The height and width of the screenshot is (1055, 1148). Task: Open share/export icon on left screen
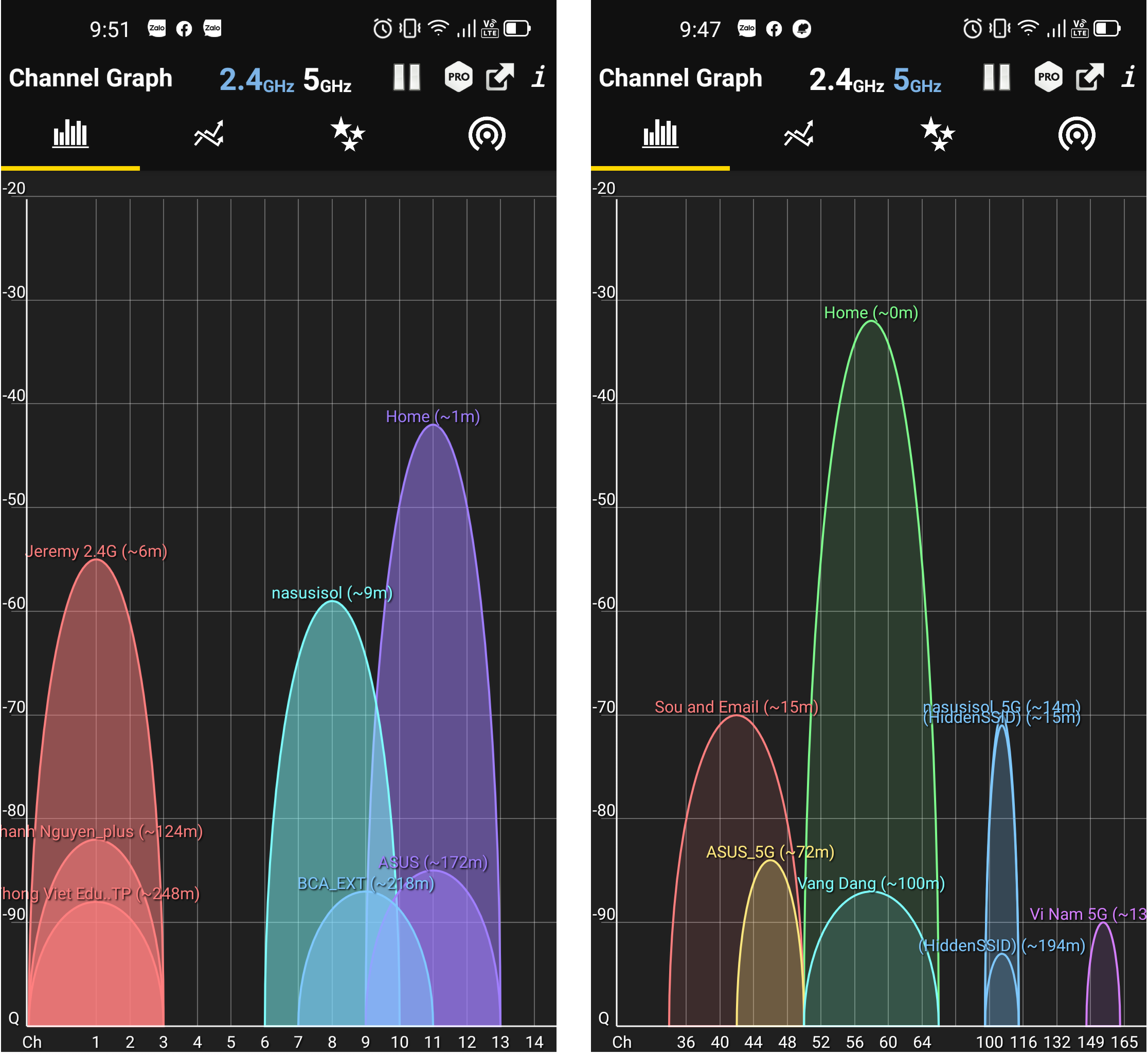[x=500, y=77]
